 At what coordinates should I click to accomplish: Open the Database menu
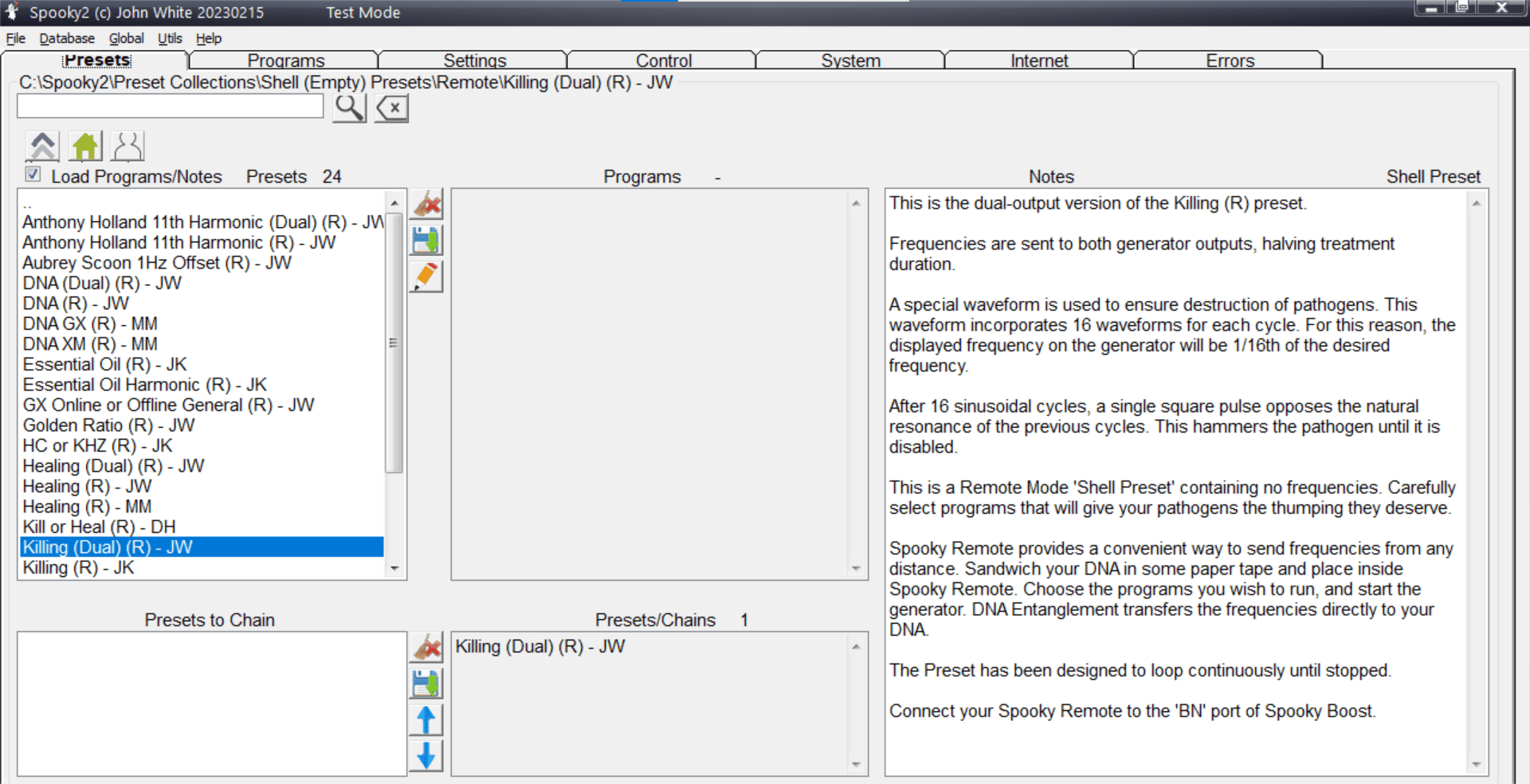click(x=67, y=38)
